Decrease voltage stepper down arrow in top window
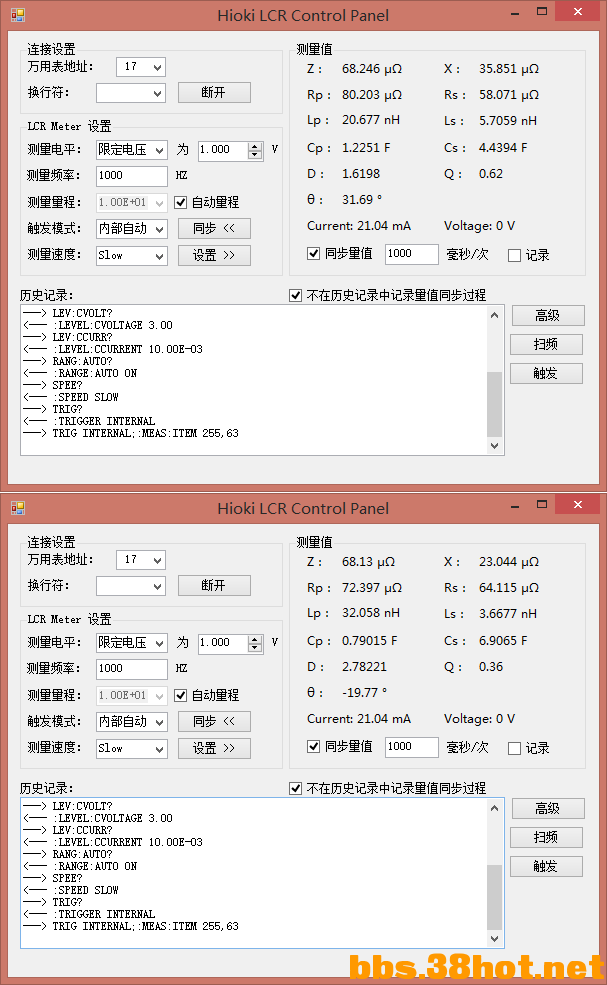This screenshot has width=607, height=985. (x=254, y=154)
